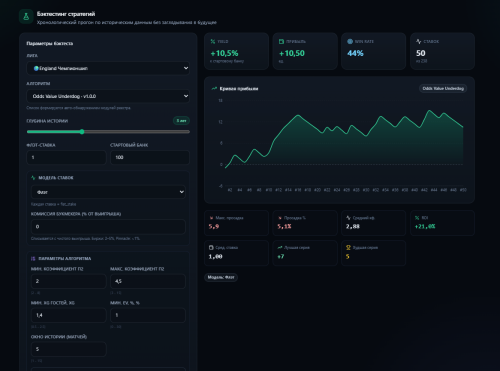Click the 50 bets count value
The image size is (500, 371).
click(x=421, y=53)
